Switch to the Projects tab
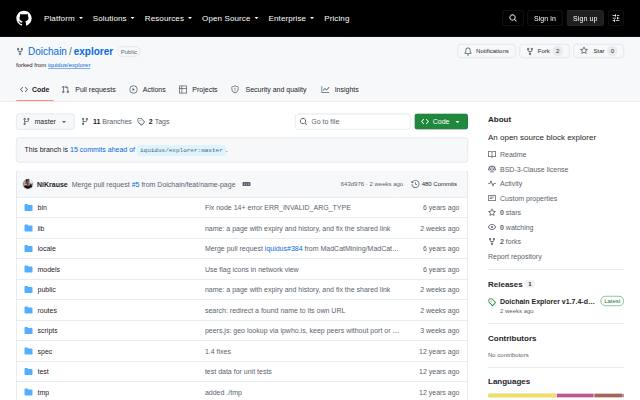 point(198,89)
